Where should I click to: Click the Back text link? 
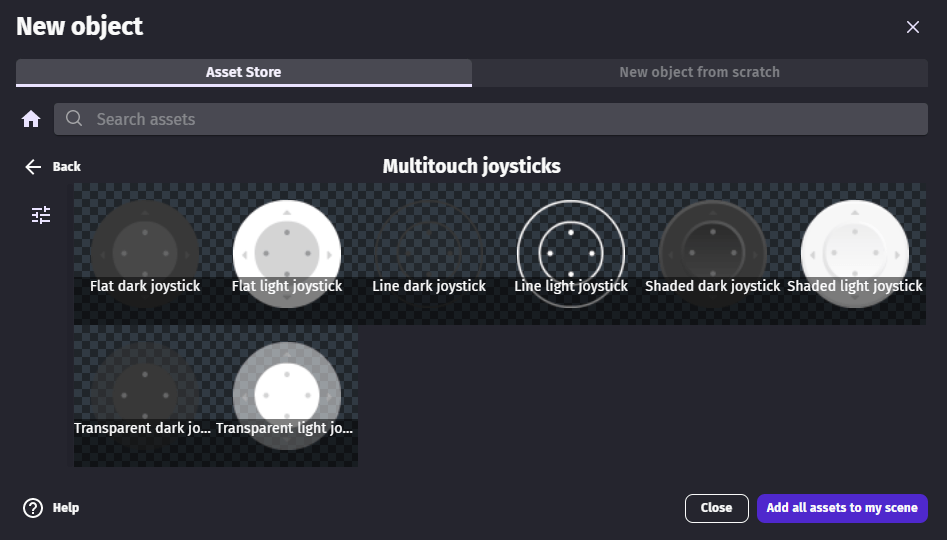click(x=66, y=167)
